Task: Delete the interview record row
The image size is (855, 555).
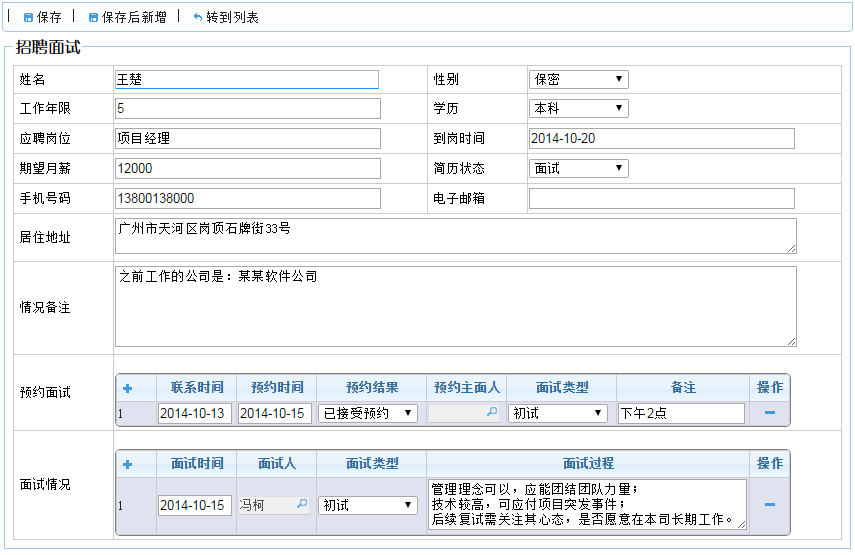Action: coord(770,505)
